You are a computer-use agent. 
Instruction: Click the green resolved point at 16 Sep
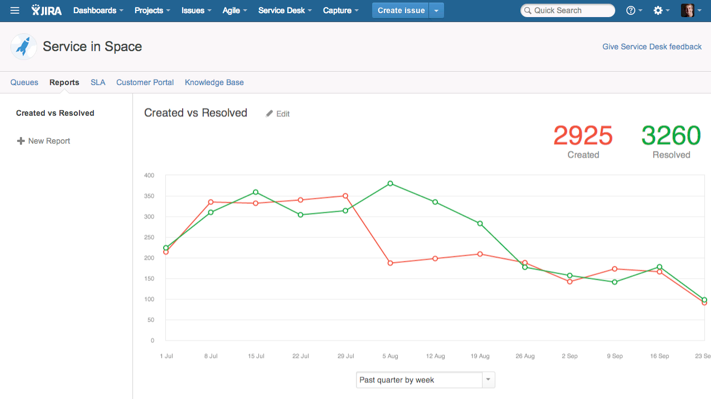[660, 267]
